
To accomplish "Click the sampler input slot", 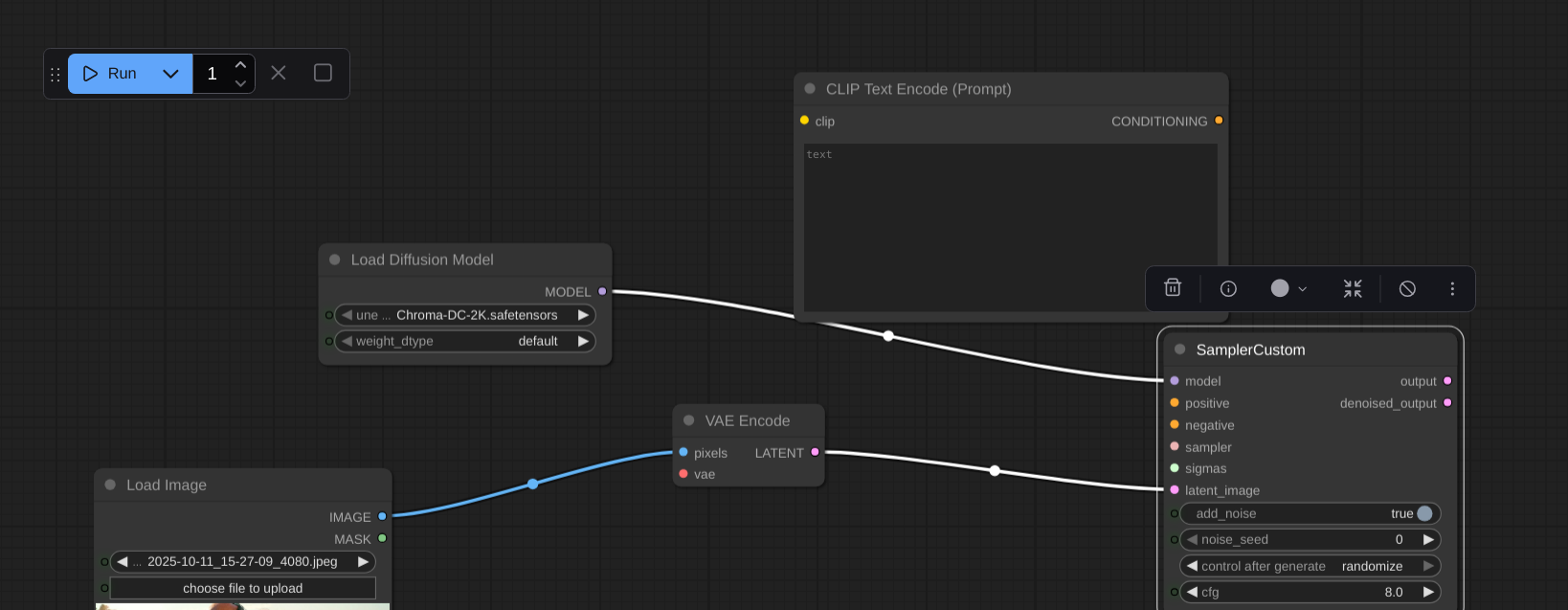I will [1175, 446].
